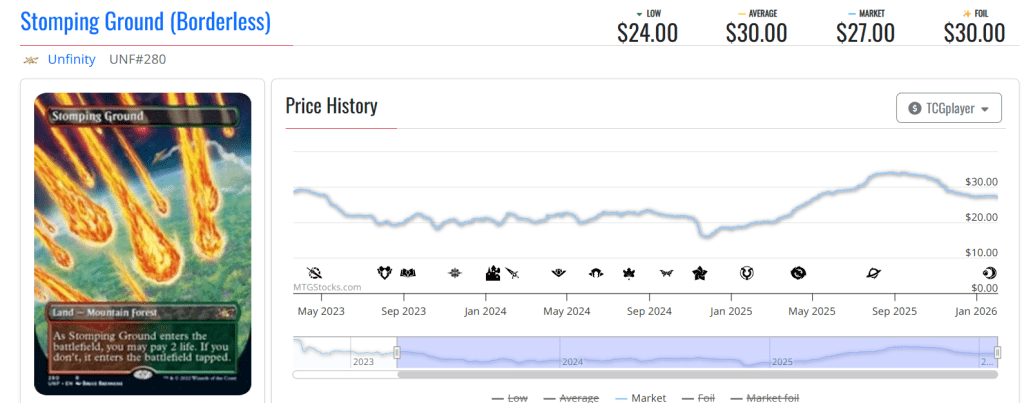Image resolution: width=1024 pixels, height=403 pixels.
Task: Click the left handle of chart range selector
Action: (x=397, y=352)
